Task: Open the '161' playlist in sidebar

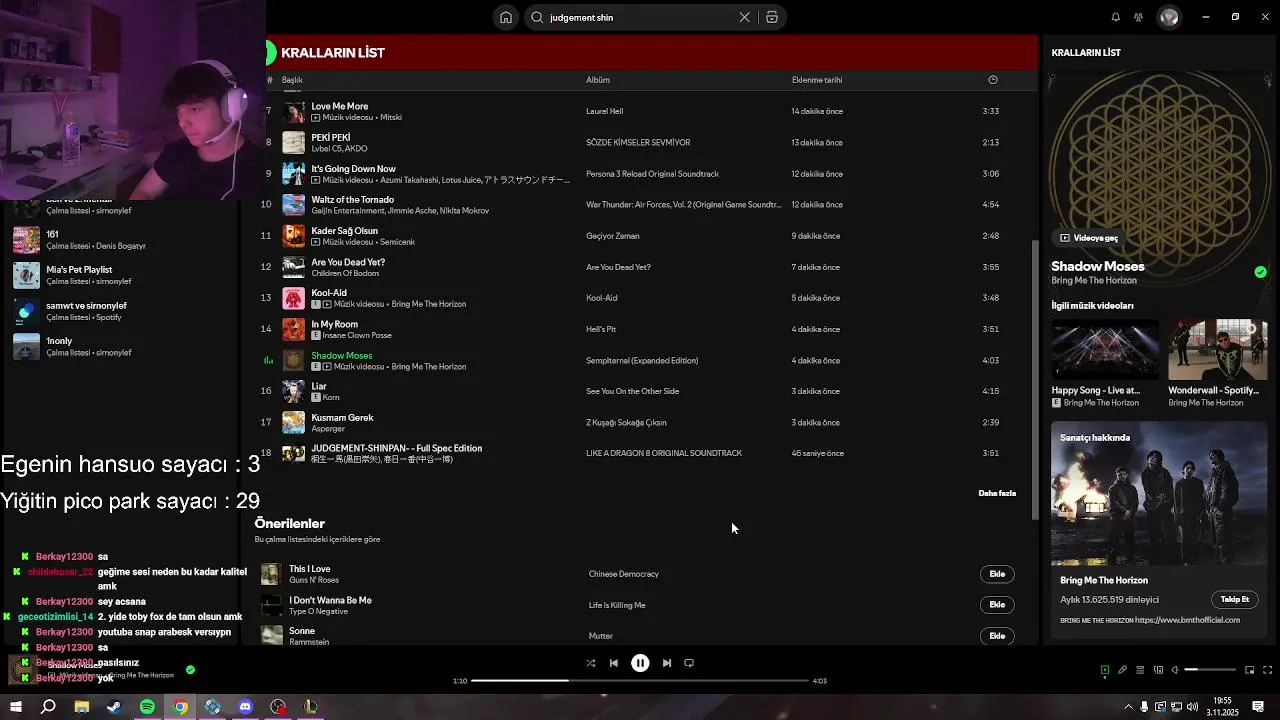Action: tap(120, 240)
